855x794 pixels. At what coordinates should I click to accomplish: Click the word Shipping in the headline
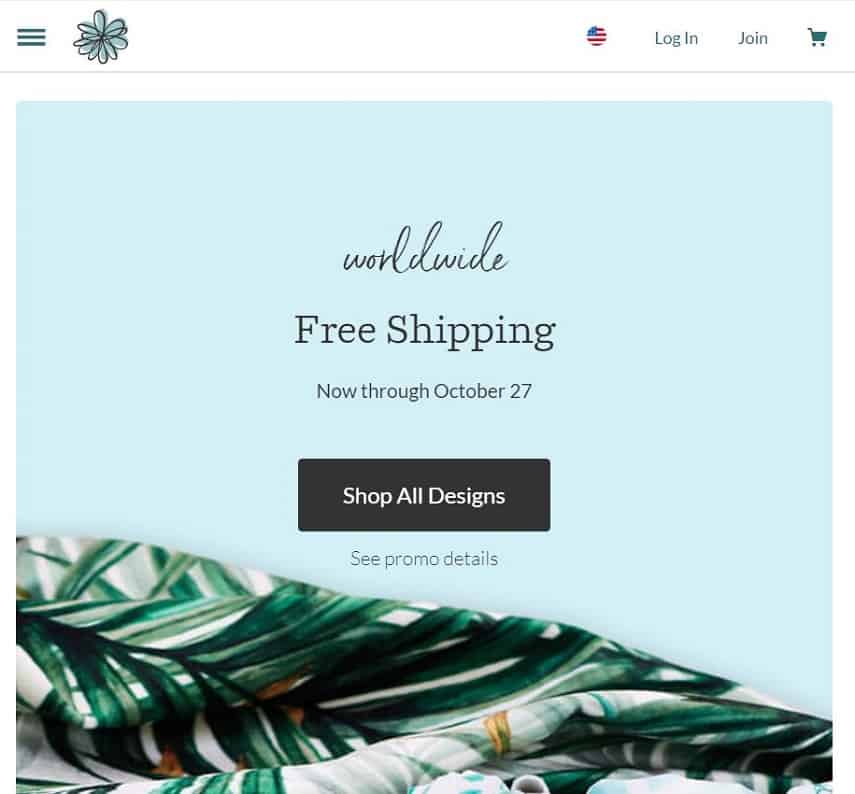[471, 330]
